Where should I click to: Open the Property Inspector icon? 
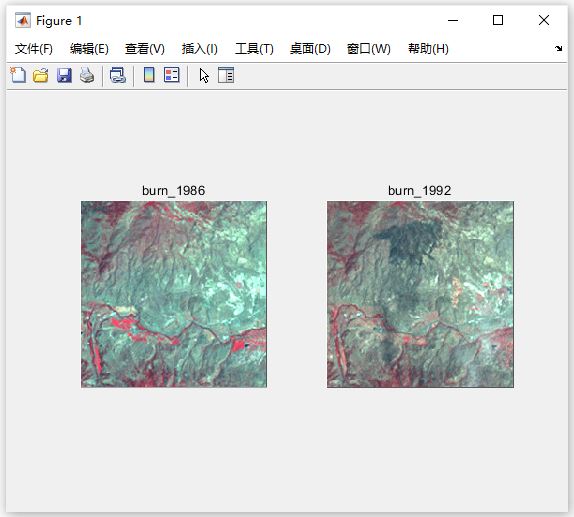tap(226, 75)
